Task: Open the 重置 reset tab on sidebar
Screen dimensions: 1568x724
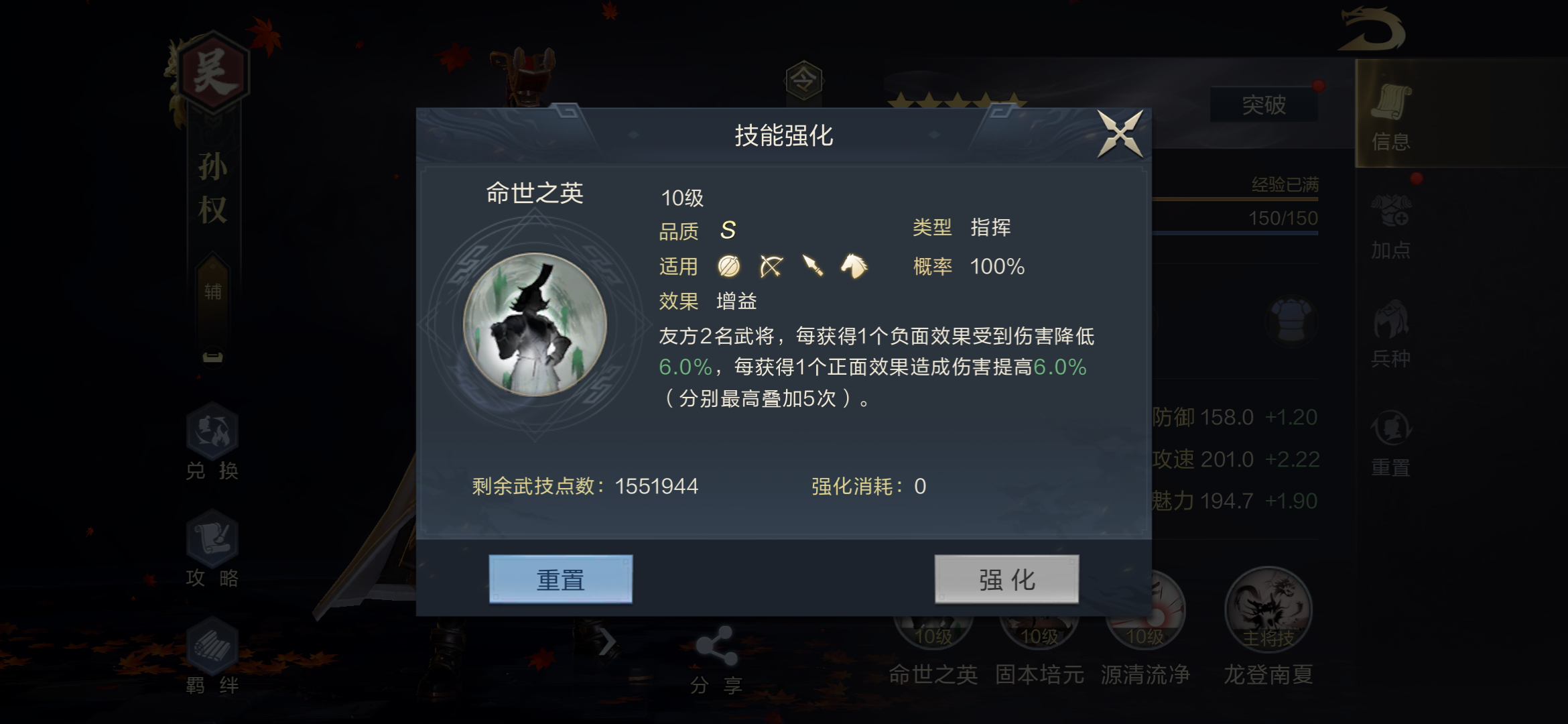Action: point(1391,442)
